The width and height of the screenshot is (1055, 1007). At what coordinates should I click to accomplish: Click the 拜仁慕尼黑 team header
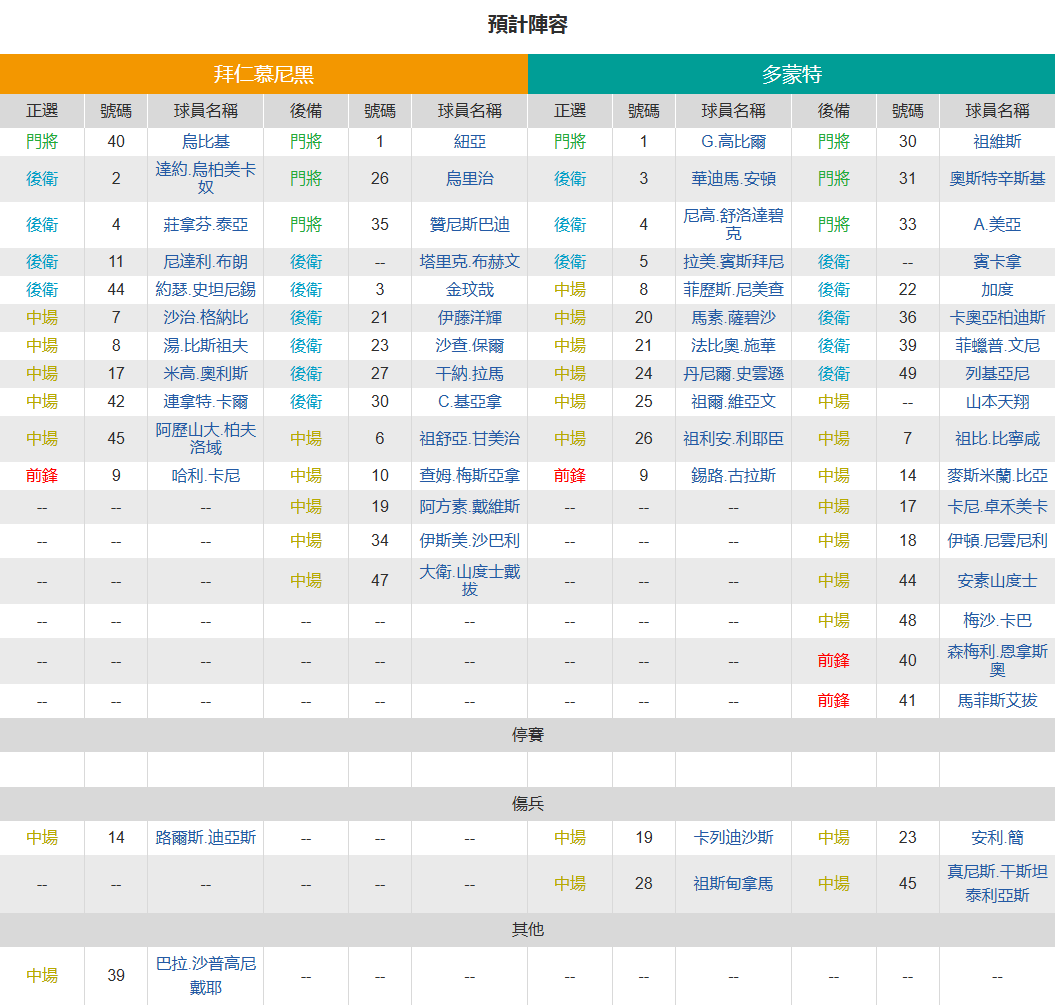[264, 74]
